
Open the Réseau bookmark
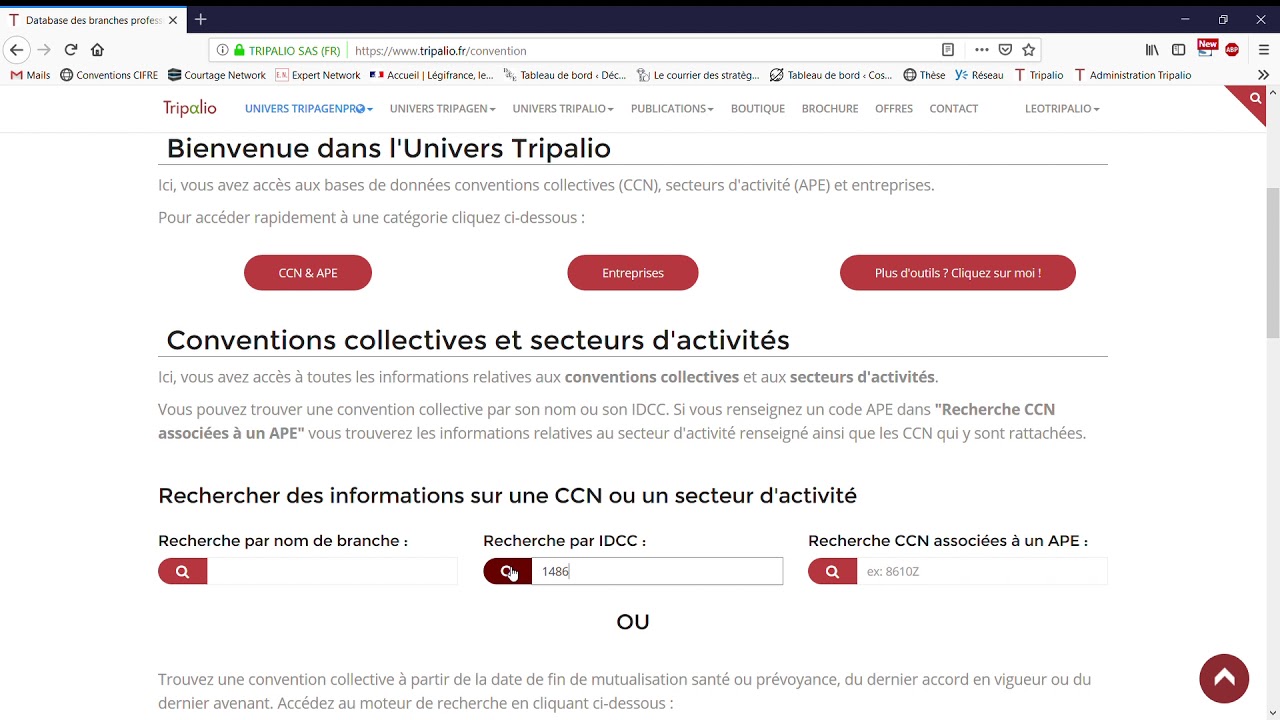(x=979, y=75)
